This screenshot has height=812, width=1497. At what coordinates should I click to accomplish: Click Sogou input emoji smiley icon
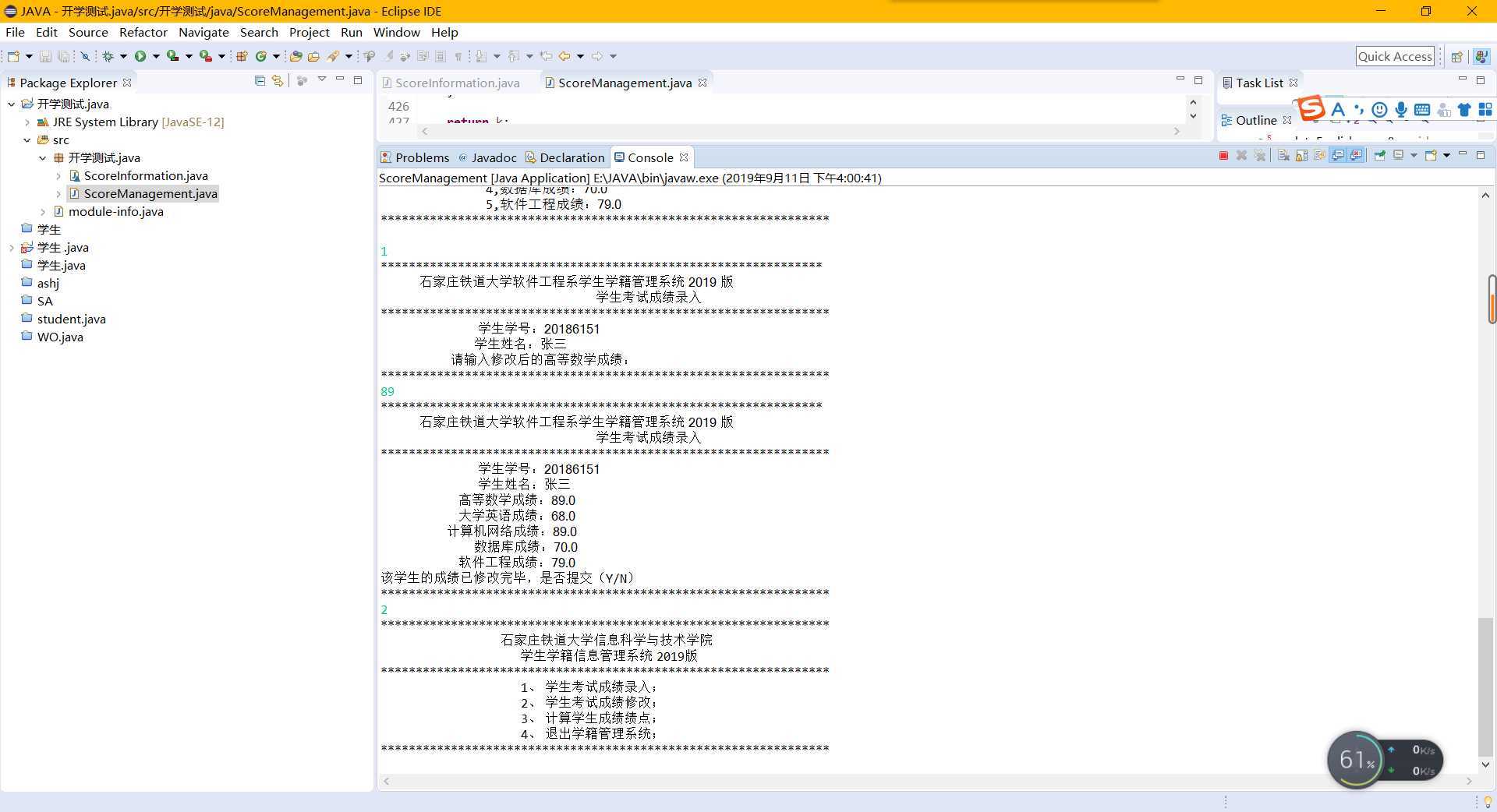coord(1379,110)
